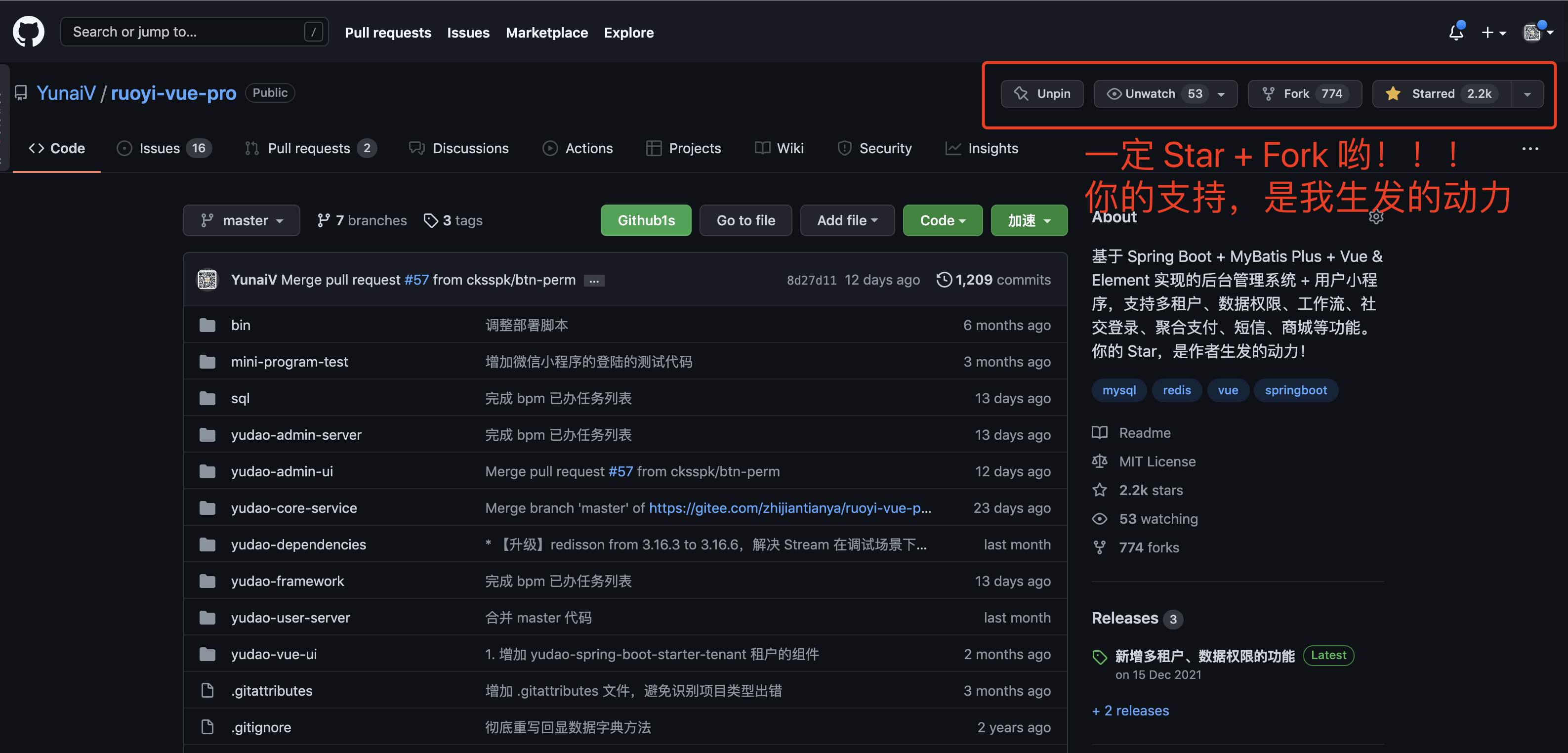Screen dimensions: 1568x753
Task: Open global Issues in header
Action: point(468,33)
